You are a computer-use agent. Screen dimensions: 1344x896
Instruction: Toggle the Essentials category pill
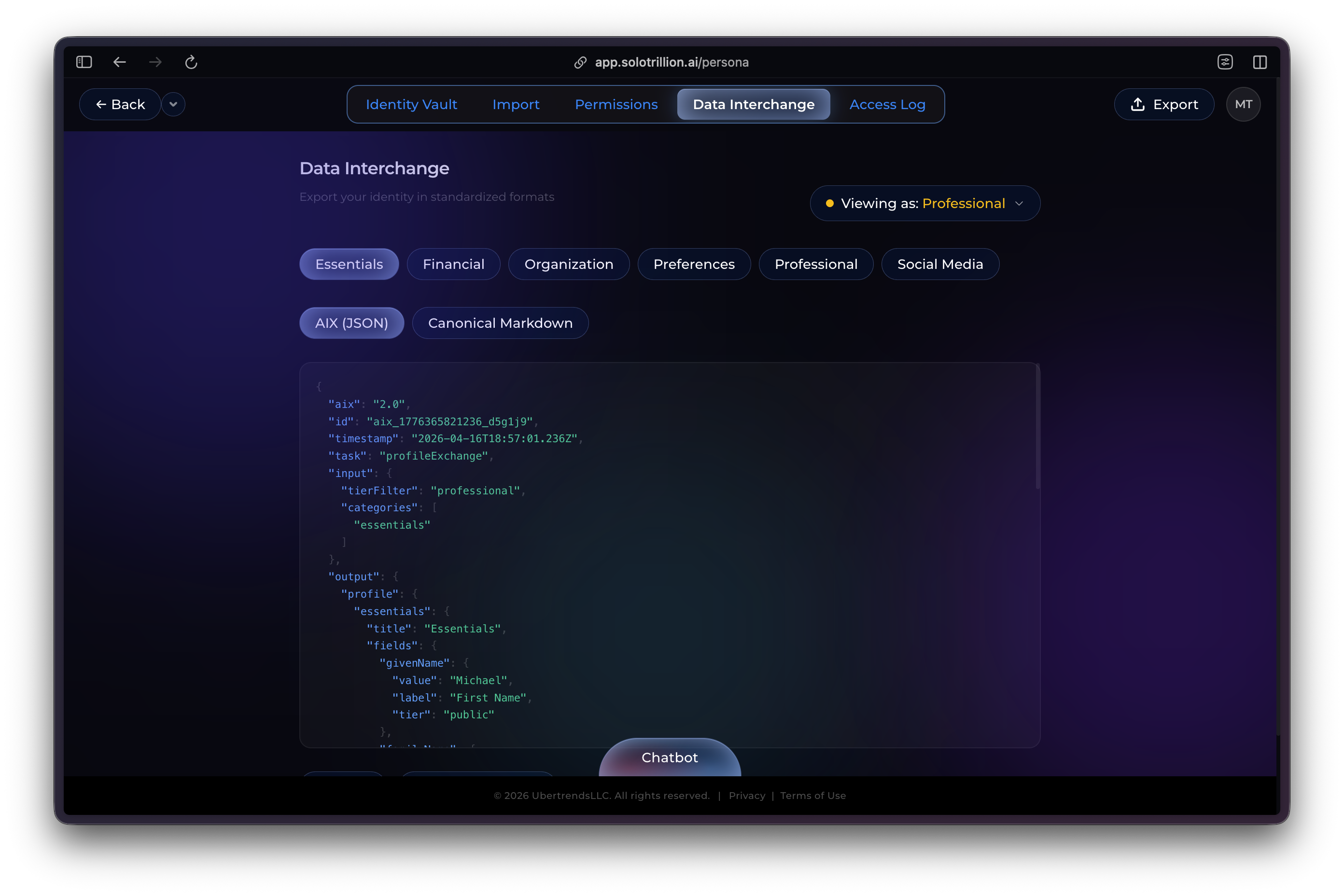349,264
